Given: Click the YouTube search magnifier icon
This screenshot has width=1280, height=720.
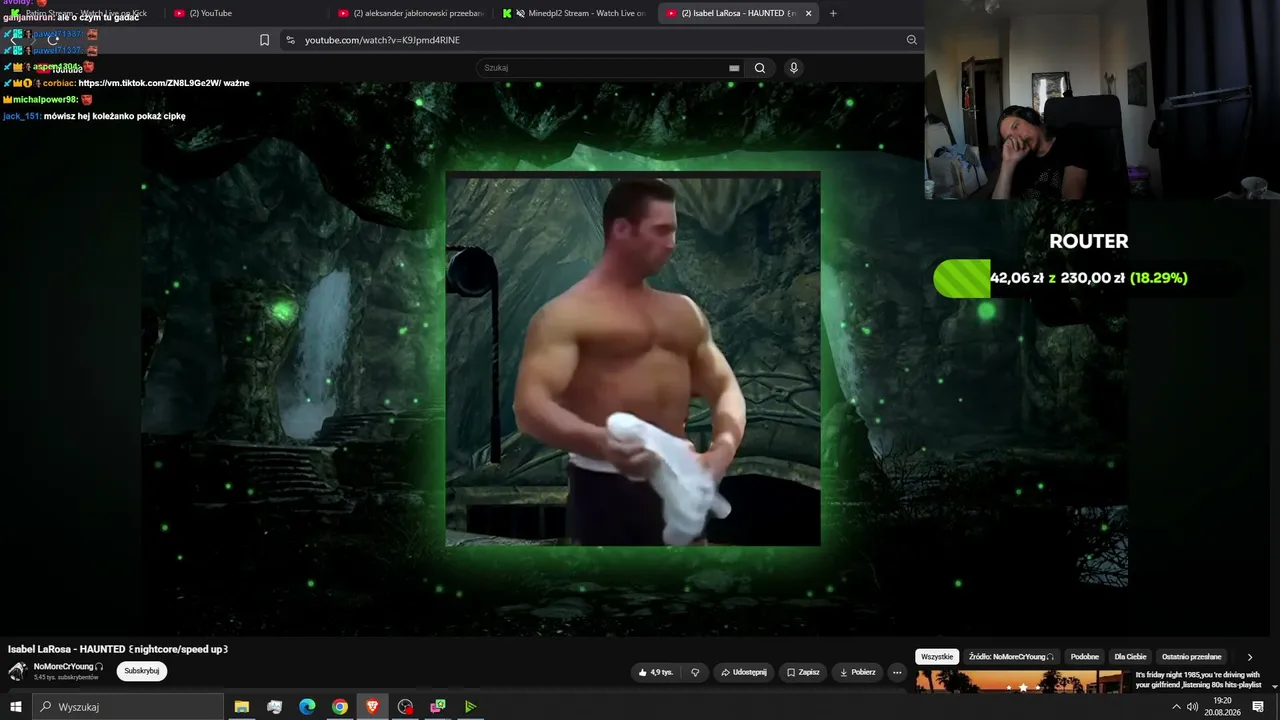Looking at the screenshot, I should (760, 68).
